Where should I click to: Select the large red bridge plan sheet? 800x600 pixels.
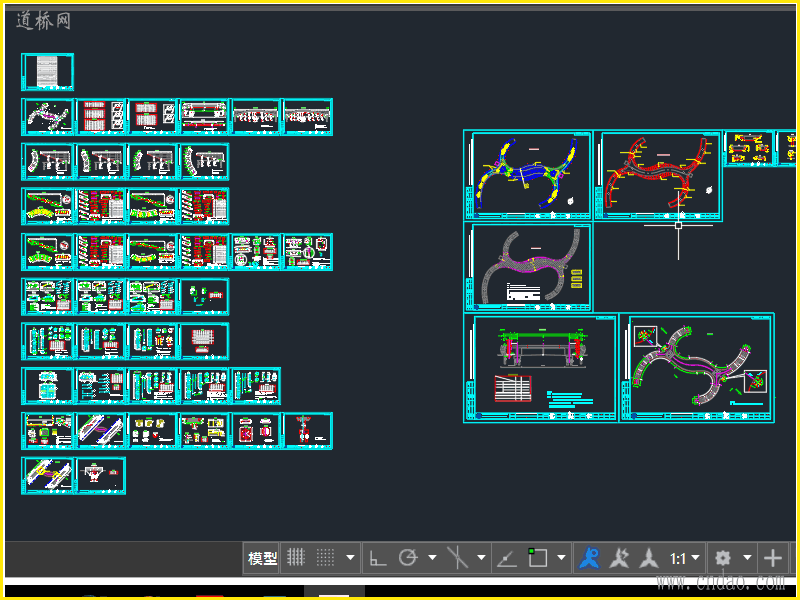pyautogui.click(x=658, y=175)
